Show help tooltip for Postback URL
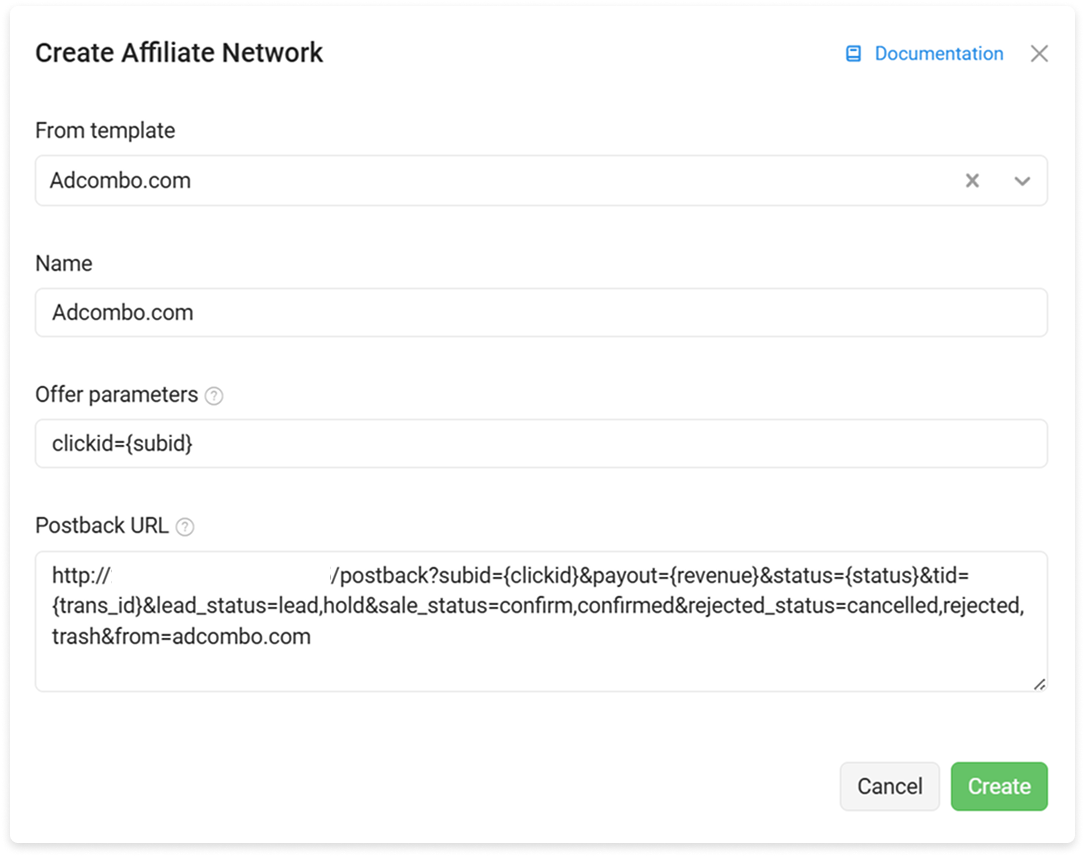The width and height of the screenshot is (1085, 857). tap(185, 527)
